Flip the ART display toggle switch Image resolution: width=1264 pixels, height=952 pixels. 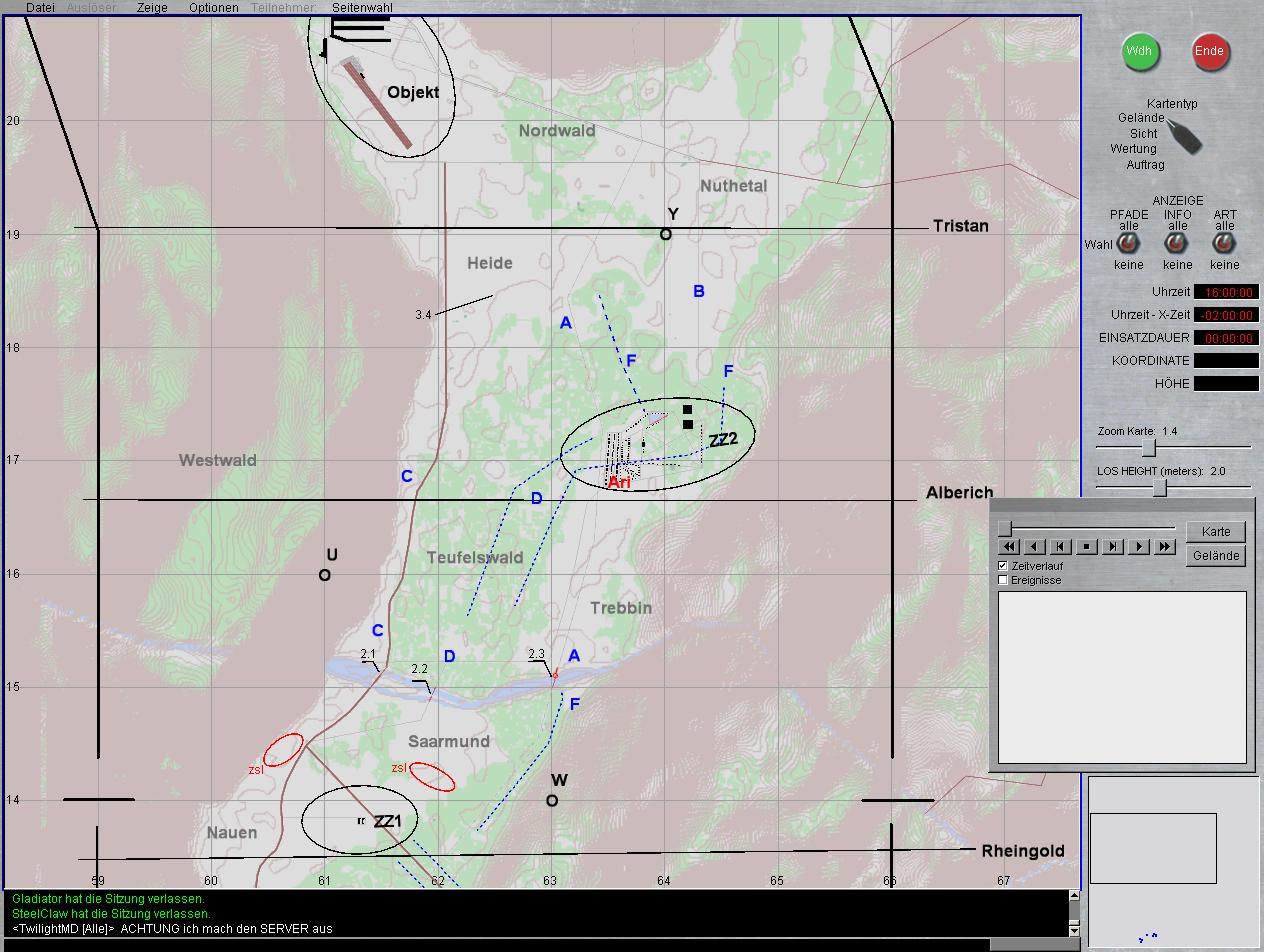pyautogui.click(x=1224, y=244)
